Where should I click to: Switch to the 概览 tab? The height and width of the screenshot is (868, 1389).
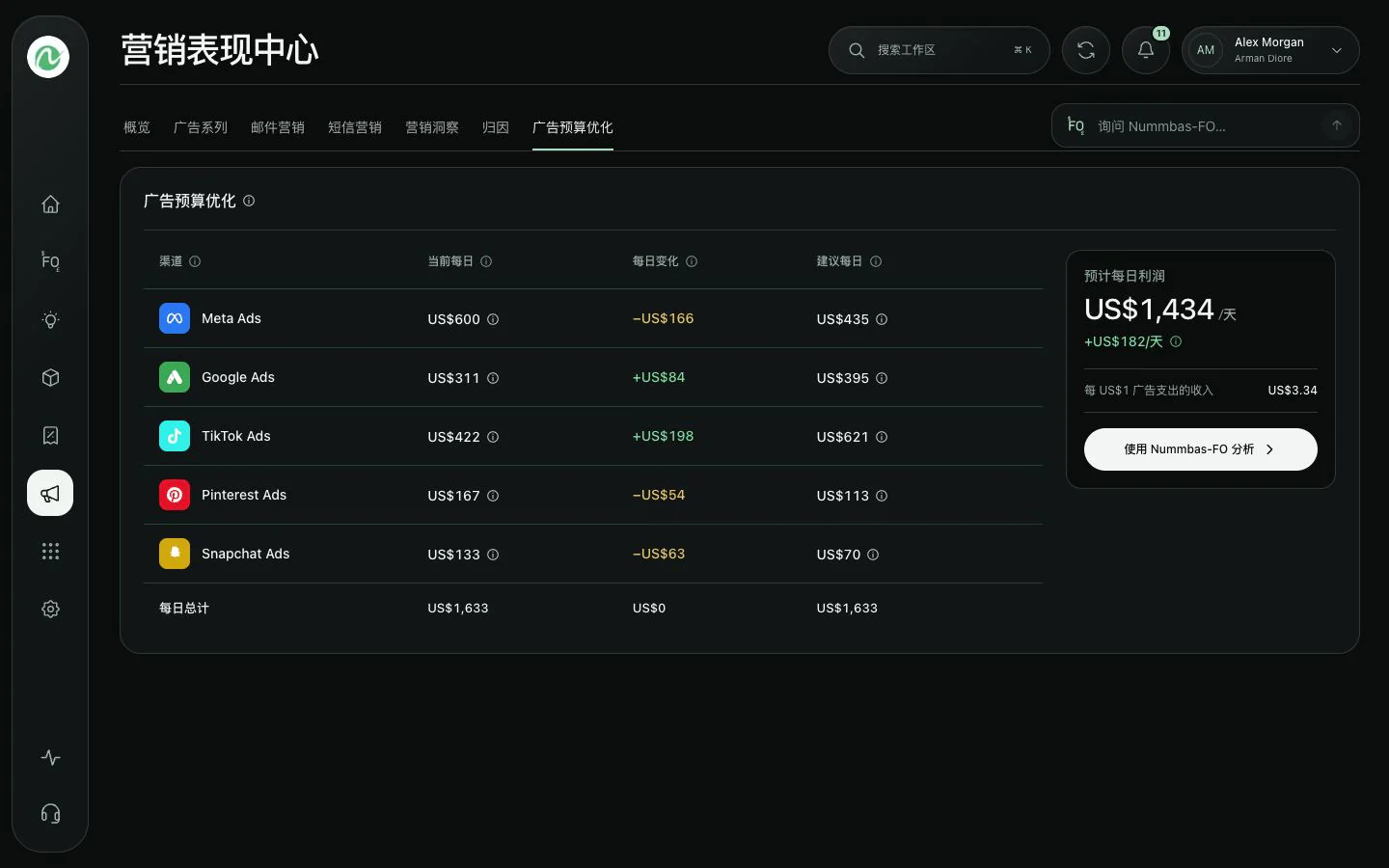click(137, 127)
